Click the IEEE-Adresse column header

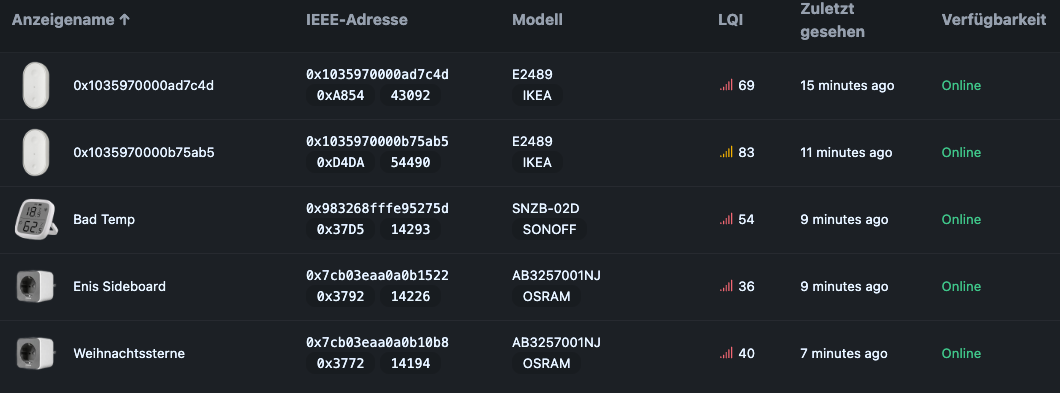coord(357,20)
